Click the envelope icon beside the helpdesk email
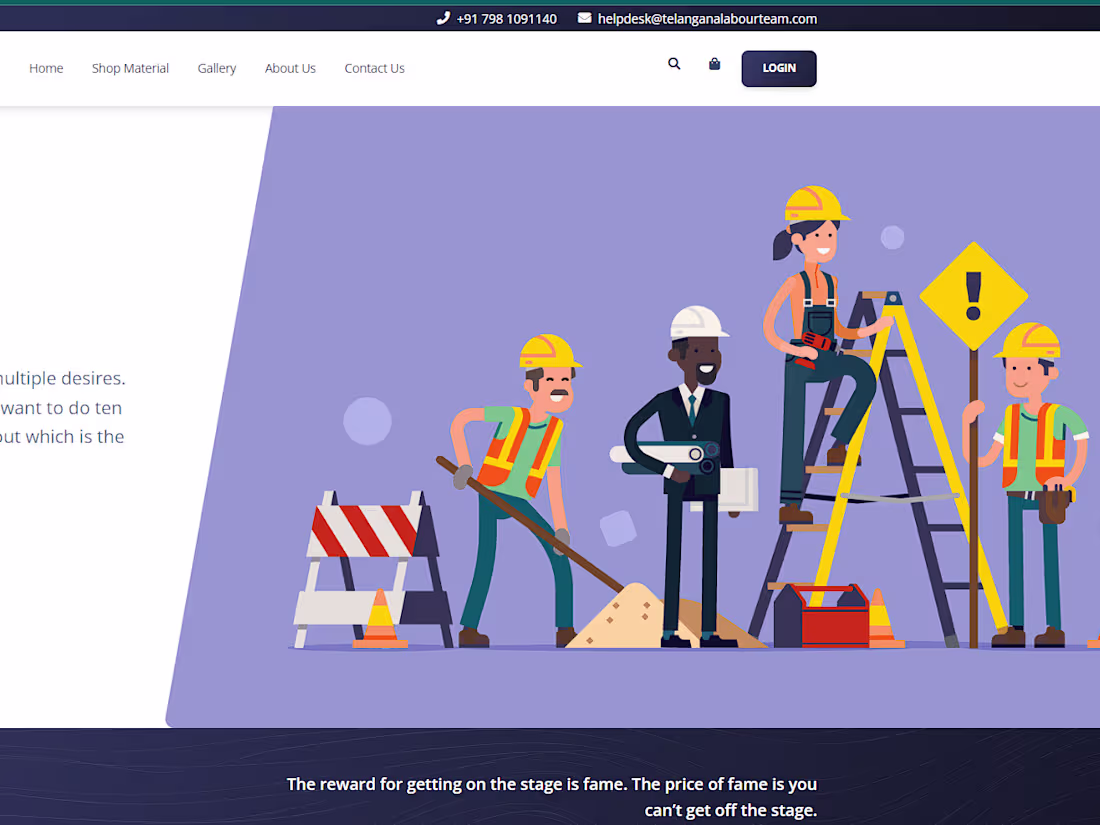The width and height of the screenshot is (1100, 825). pyautogui.click(x=583, y=17)
